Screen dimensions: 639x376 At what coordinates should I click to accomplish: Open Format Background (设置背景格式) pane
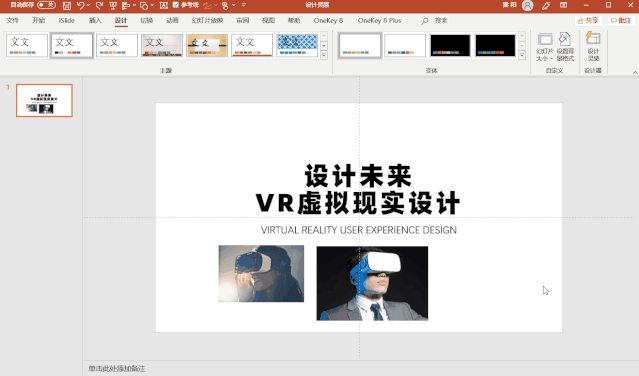[565, 47]
